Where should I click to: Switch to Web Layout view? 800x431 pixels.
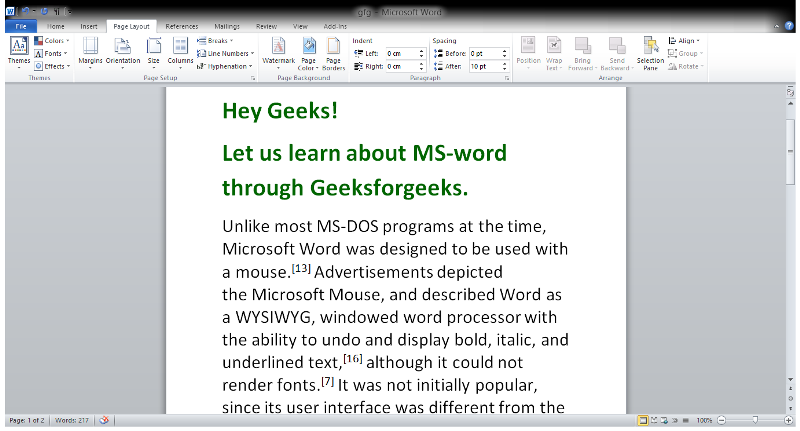[x=664, y=420]
